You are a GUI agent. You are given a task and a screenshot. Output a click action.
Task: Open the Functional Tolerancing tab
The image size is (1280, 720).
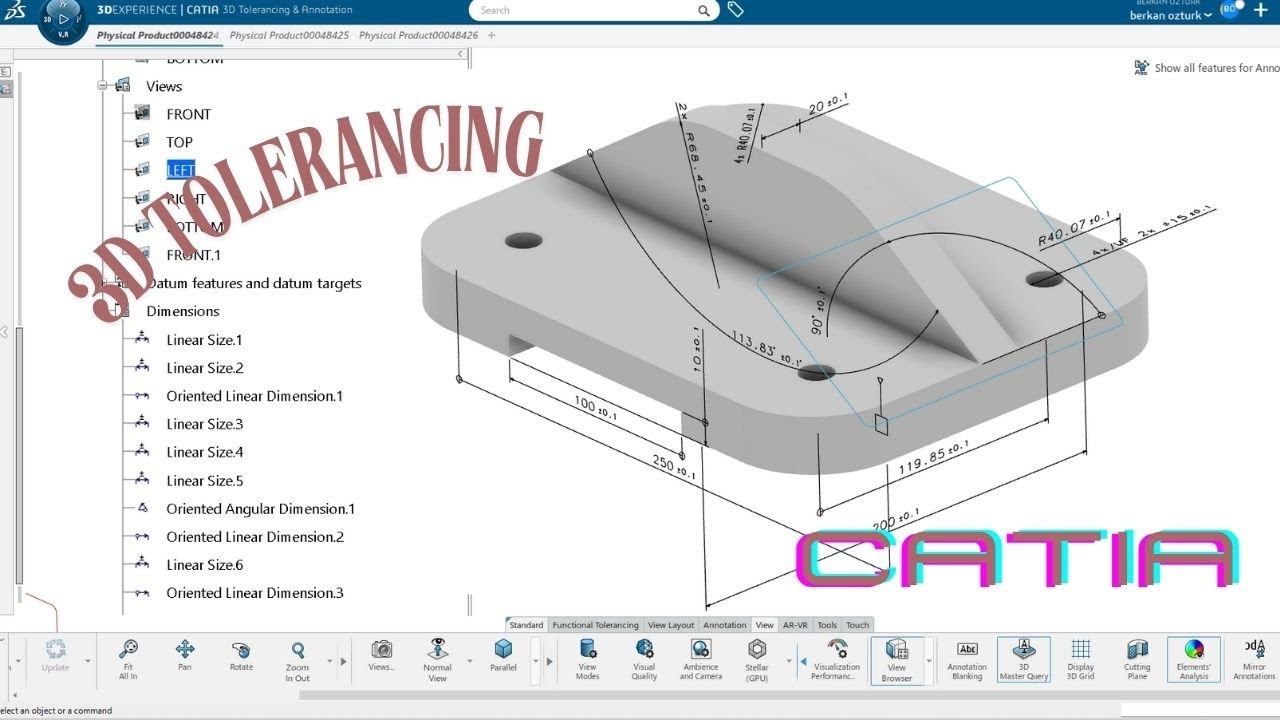pos(596,625)
